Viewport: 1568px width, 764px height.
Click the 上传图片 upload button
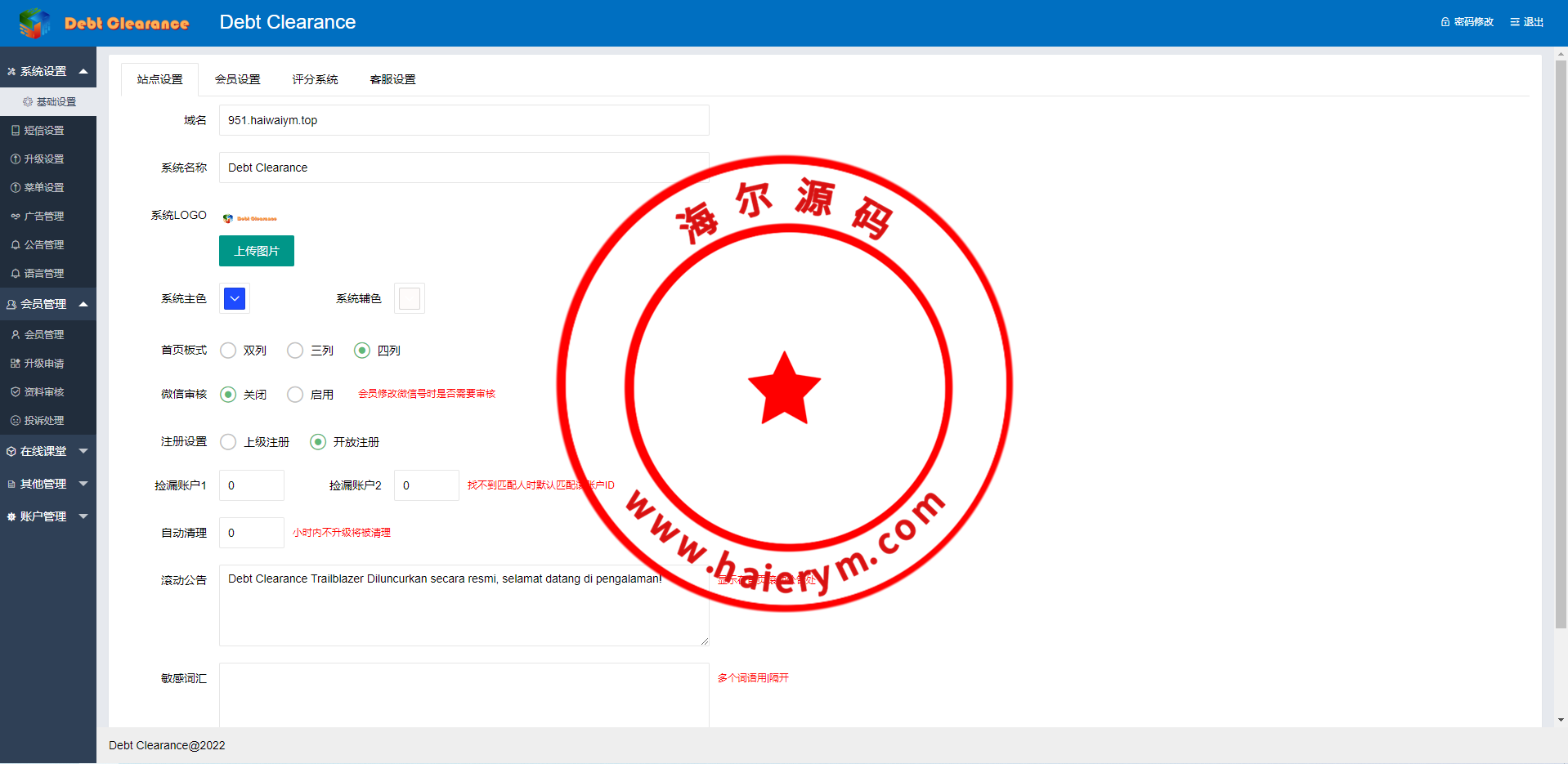tap(257, 251)
